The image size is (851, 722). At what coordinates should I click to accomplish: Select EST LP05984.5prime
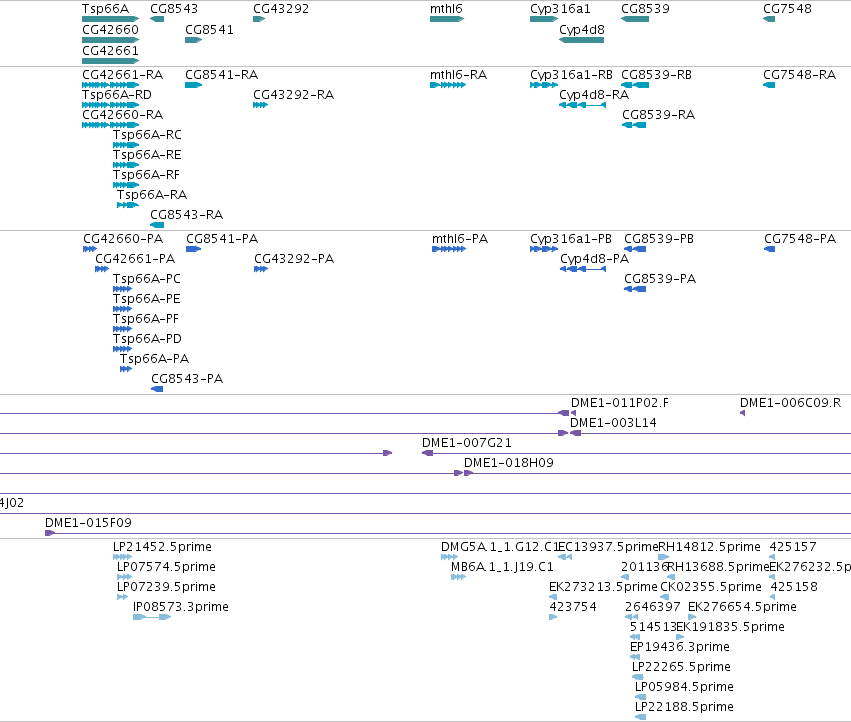click(640, 697)
